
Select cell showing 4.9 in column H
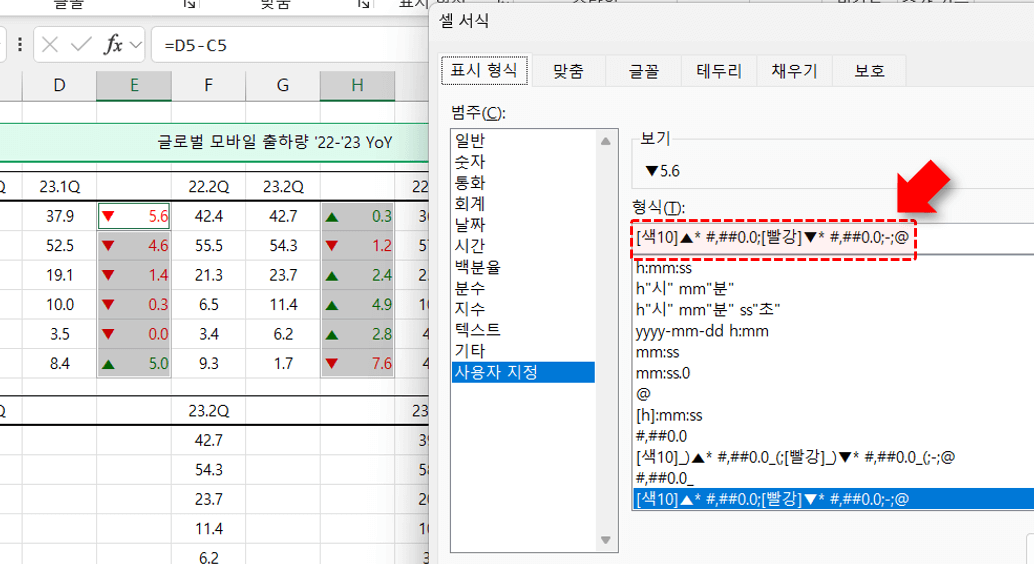pos(357,305)
